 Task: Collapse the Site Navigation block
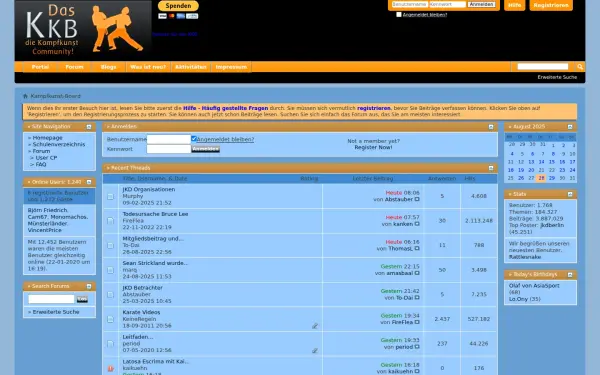[x=89, y=127]
